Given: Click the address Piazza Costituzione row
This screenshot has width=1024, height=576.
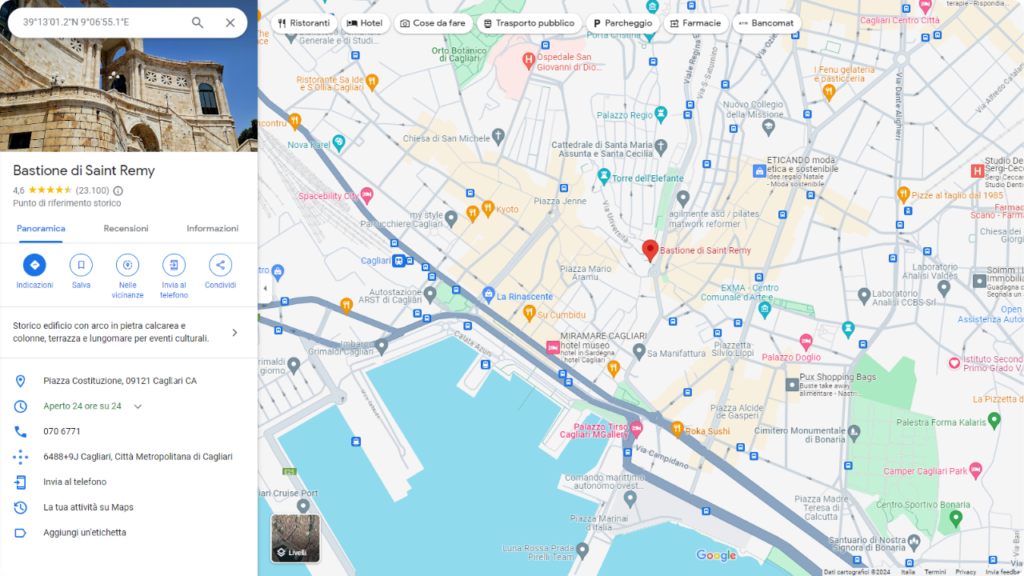Looking at the screenshot, I should (129, 381).
